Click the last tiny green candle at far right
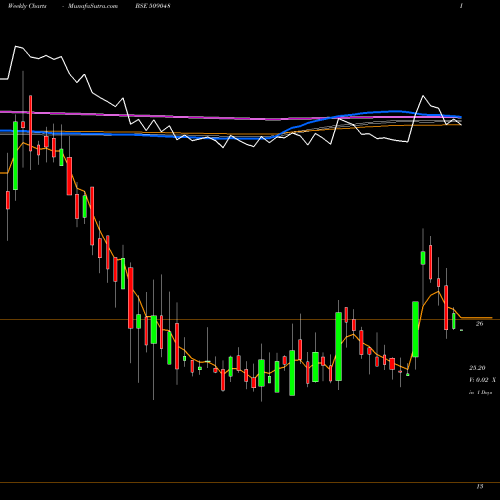 click(x=461, y=330)
